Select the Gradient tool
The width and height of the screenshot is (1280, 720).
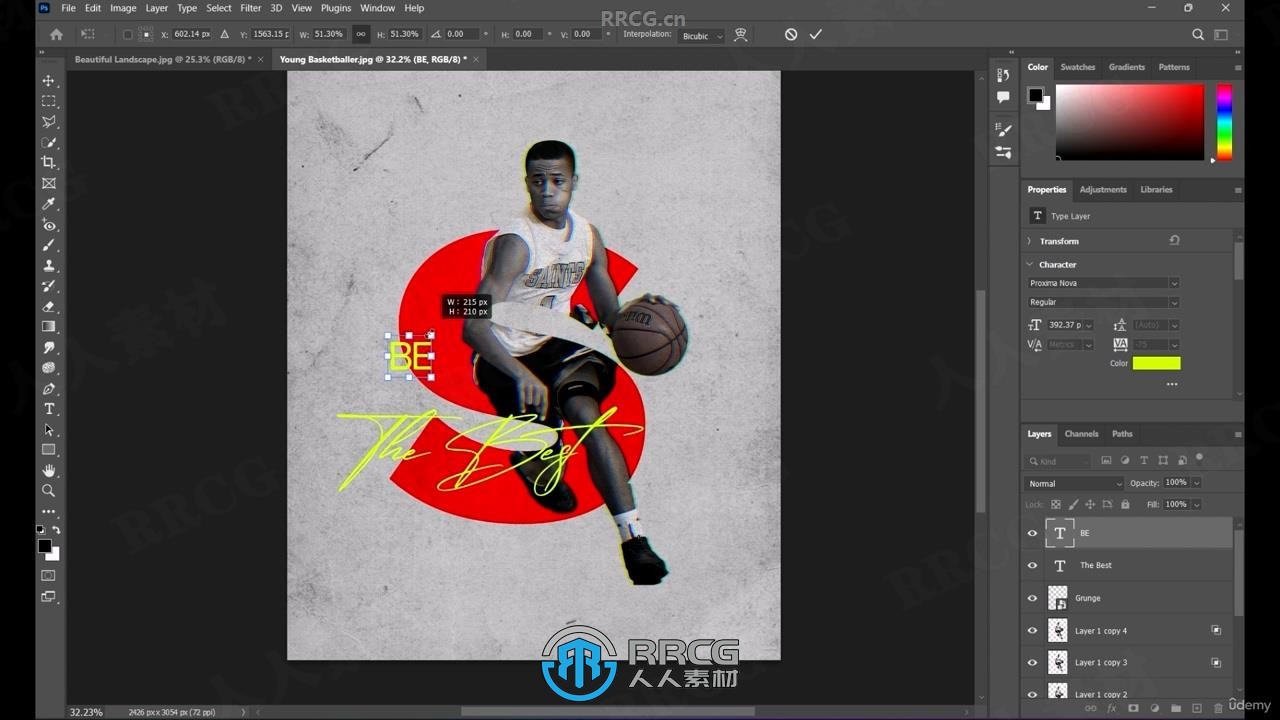[48, 327]
